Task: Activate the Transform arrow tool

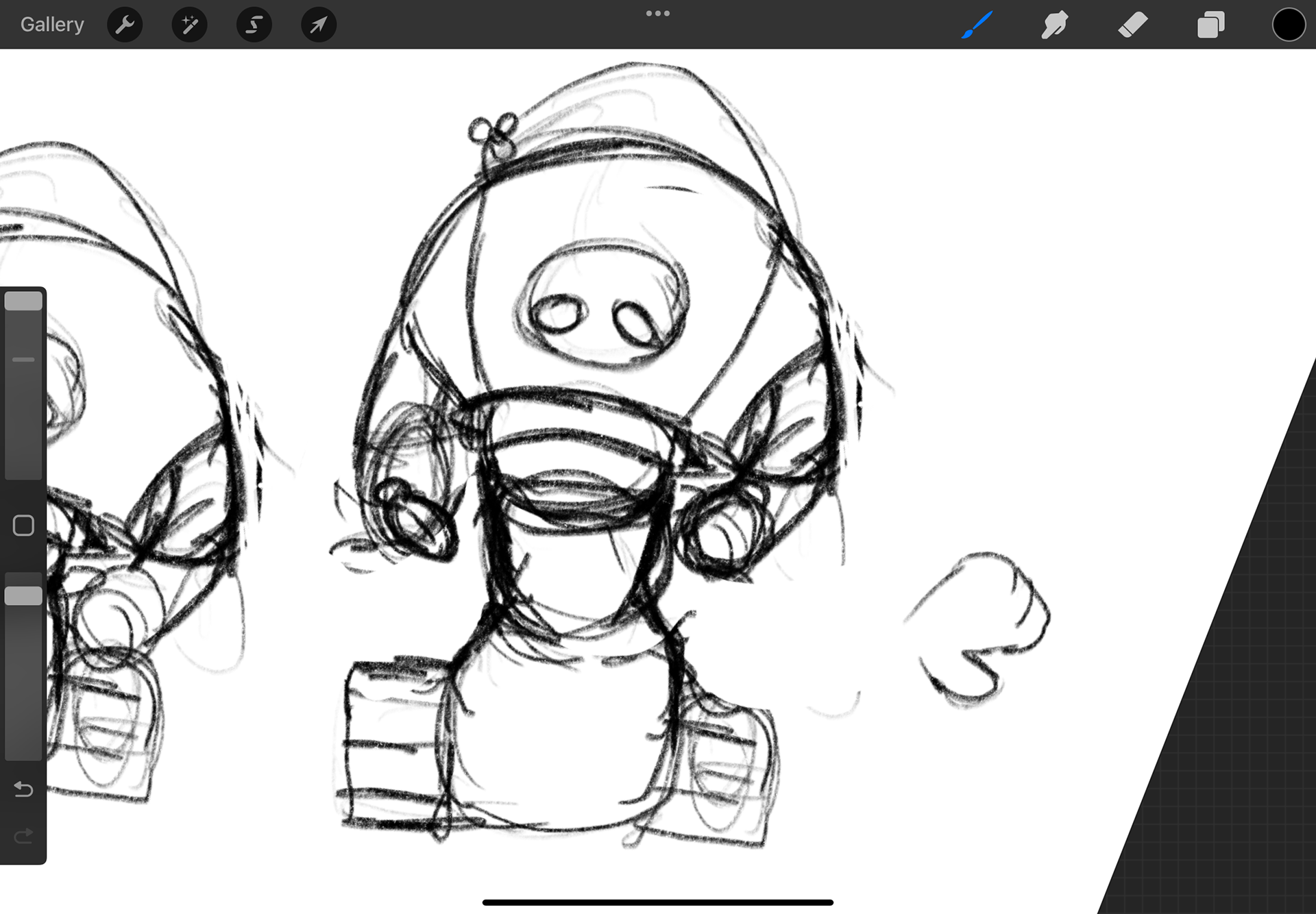Action: tap(319, 25)
